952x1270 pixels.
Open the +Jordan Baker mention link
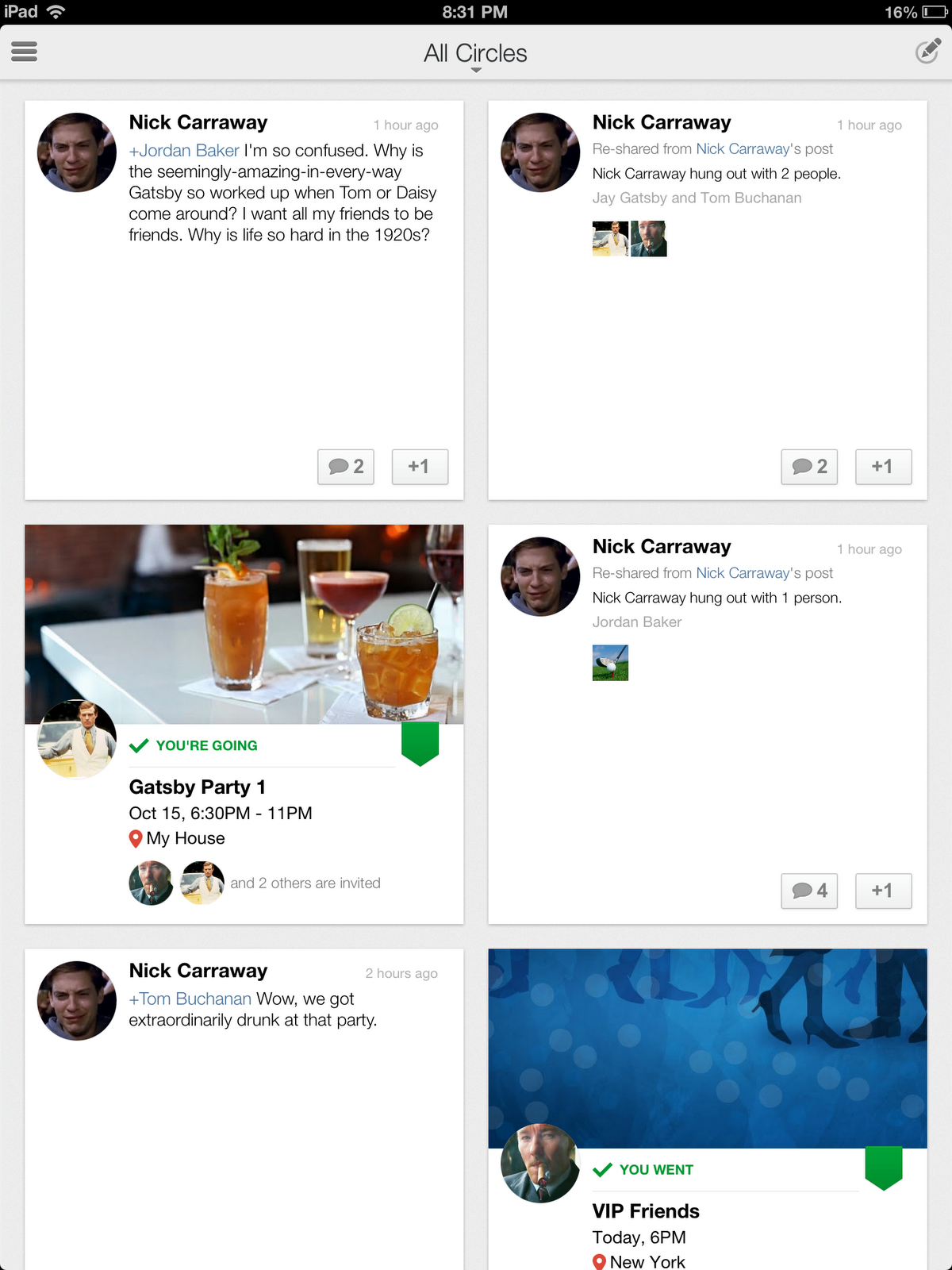(x=184, y=151)
